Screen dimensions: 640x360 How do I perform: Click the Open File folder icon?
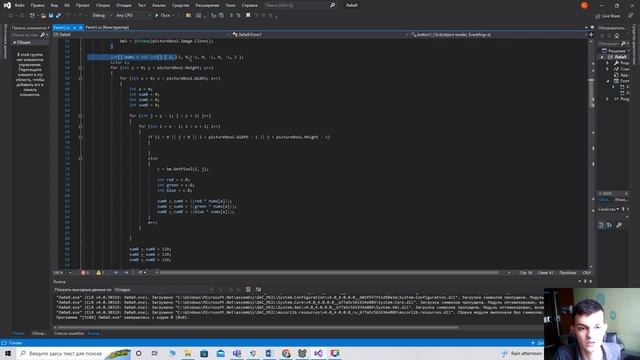[x=43, y=16]
